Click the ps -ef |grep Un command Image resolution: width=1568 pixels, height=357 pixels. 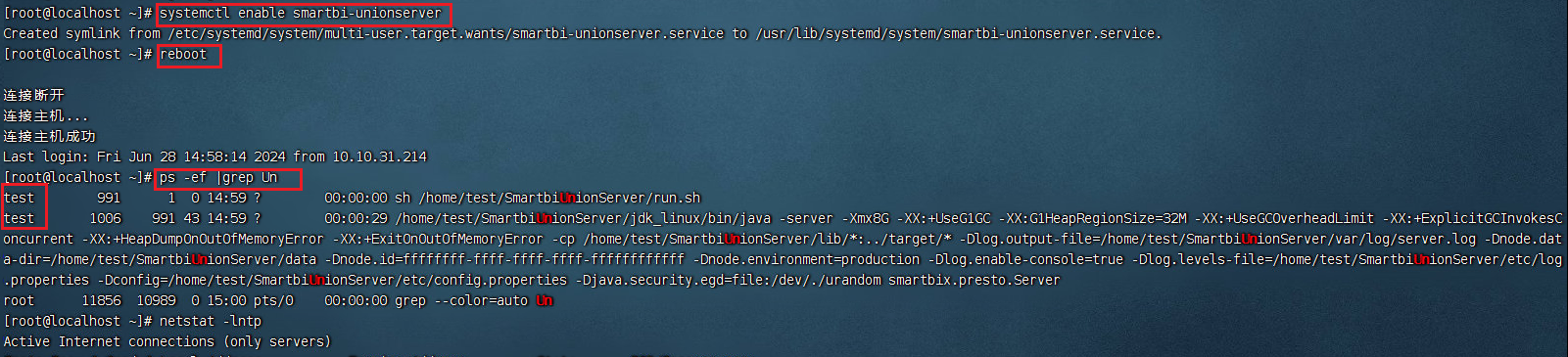point(218,178)
